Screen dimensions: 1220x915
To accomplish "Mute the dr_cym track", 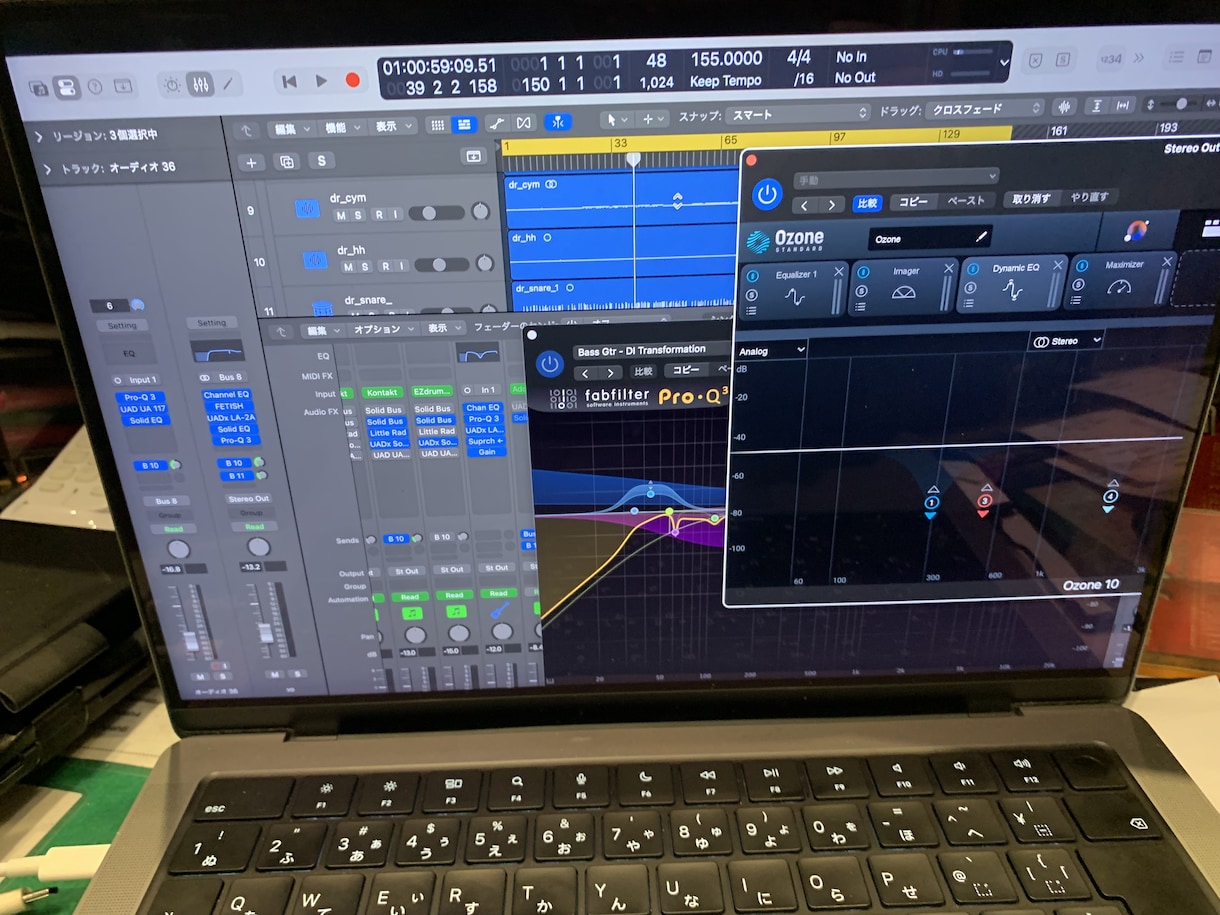I will coord(341,215).
